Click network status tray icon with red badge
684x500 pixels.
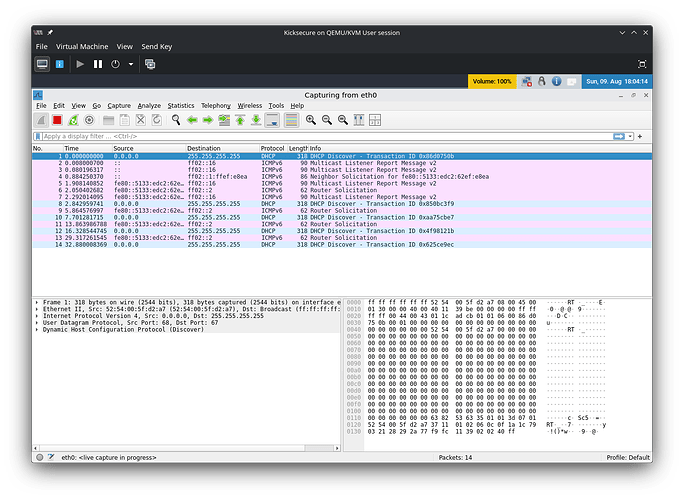point(527,82)
